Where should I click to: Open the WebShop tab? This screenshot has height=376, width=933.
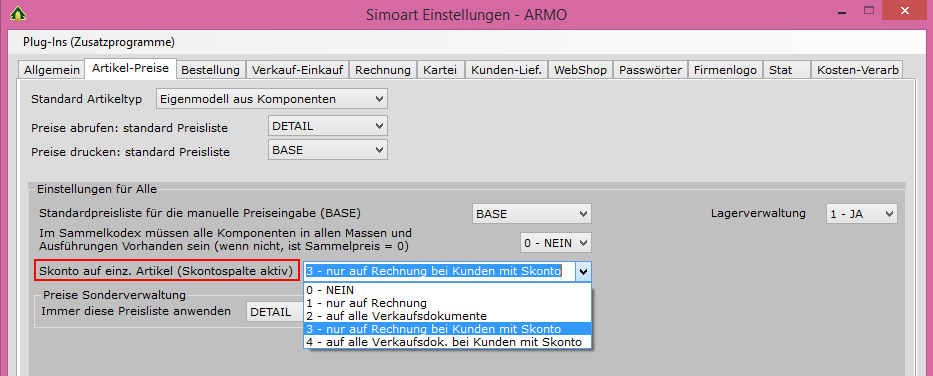point(580,70)
